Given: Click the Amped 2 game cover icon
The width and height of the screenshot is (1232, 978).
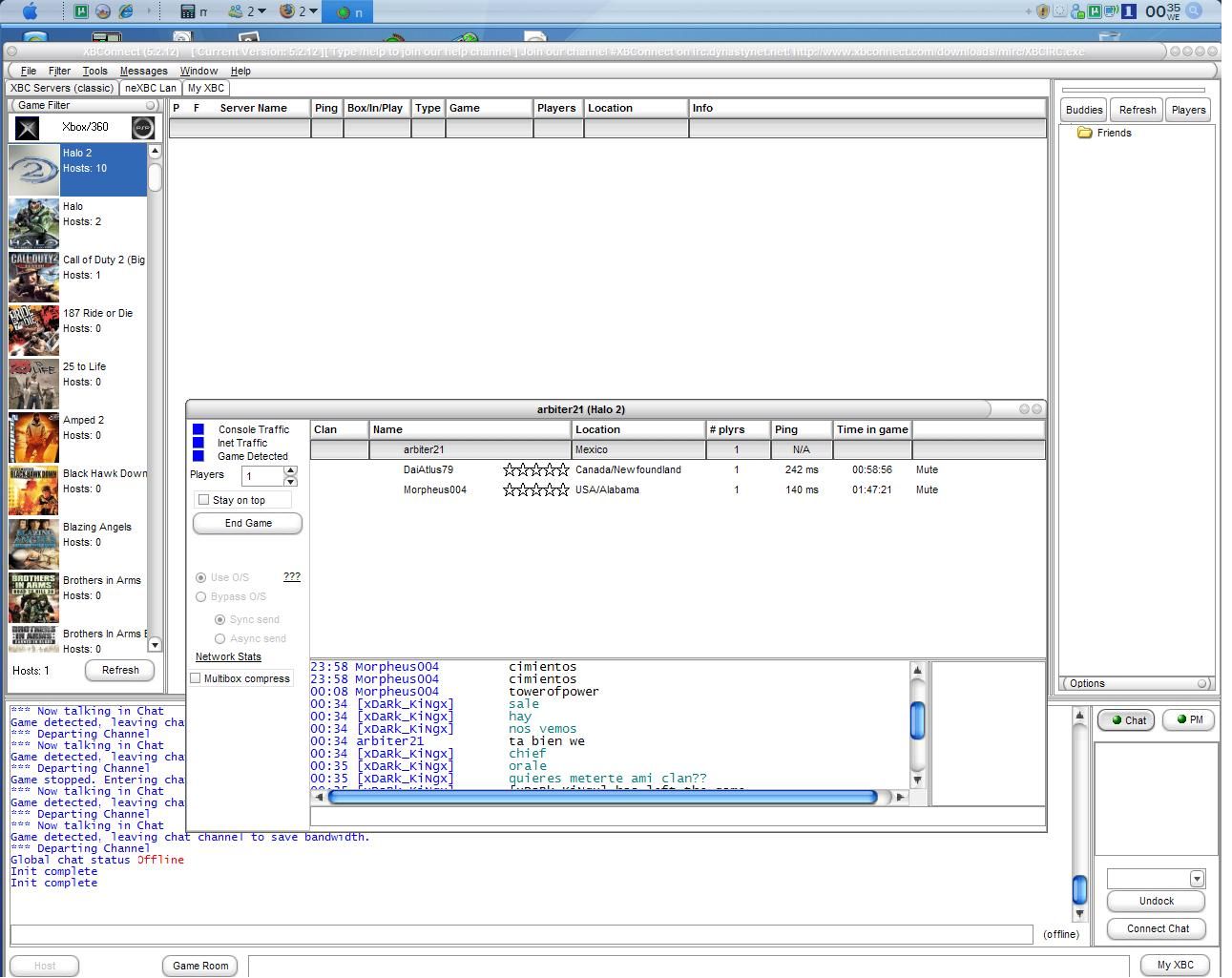Looking at the screenshot, I should tap(33, 437).
